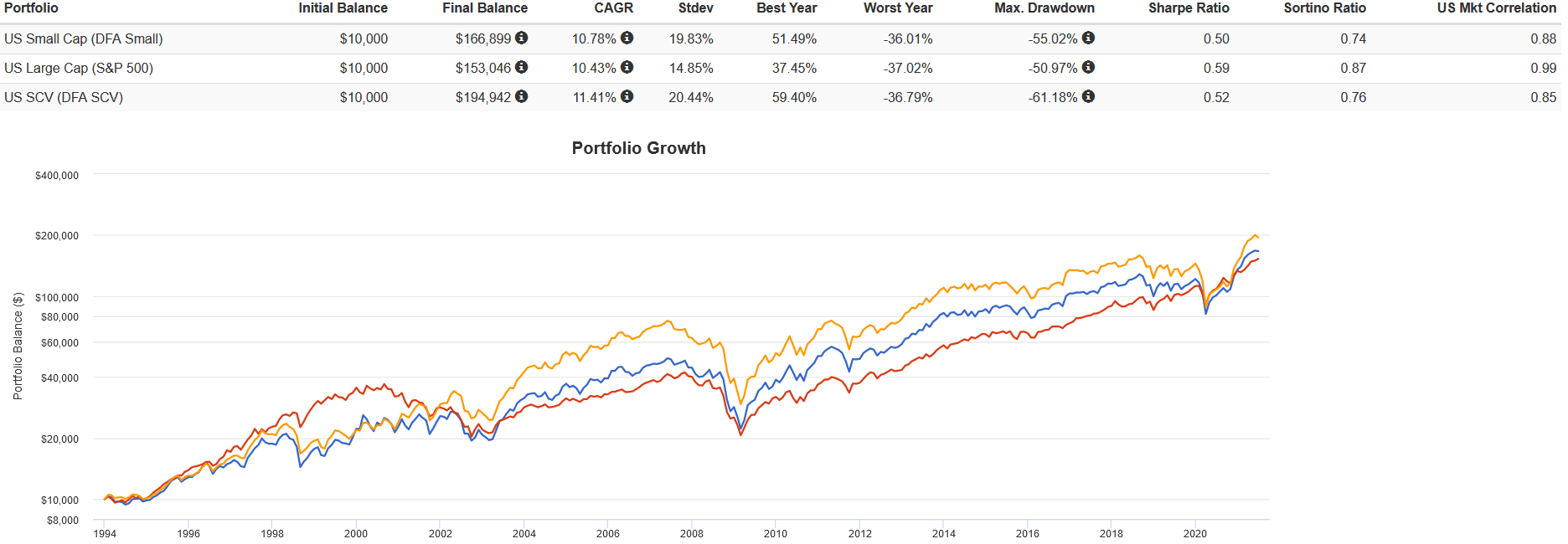Viewport: 1568px width, 544px height.
Task: Click info icon beside -50.97% max drawdown
Action: coord(1088,67)
